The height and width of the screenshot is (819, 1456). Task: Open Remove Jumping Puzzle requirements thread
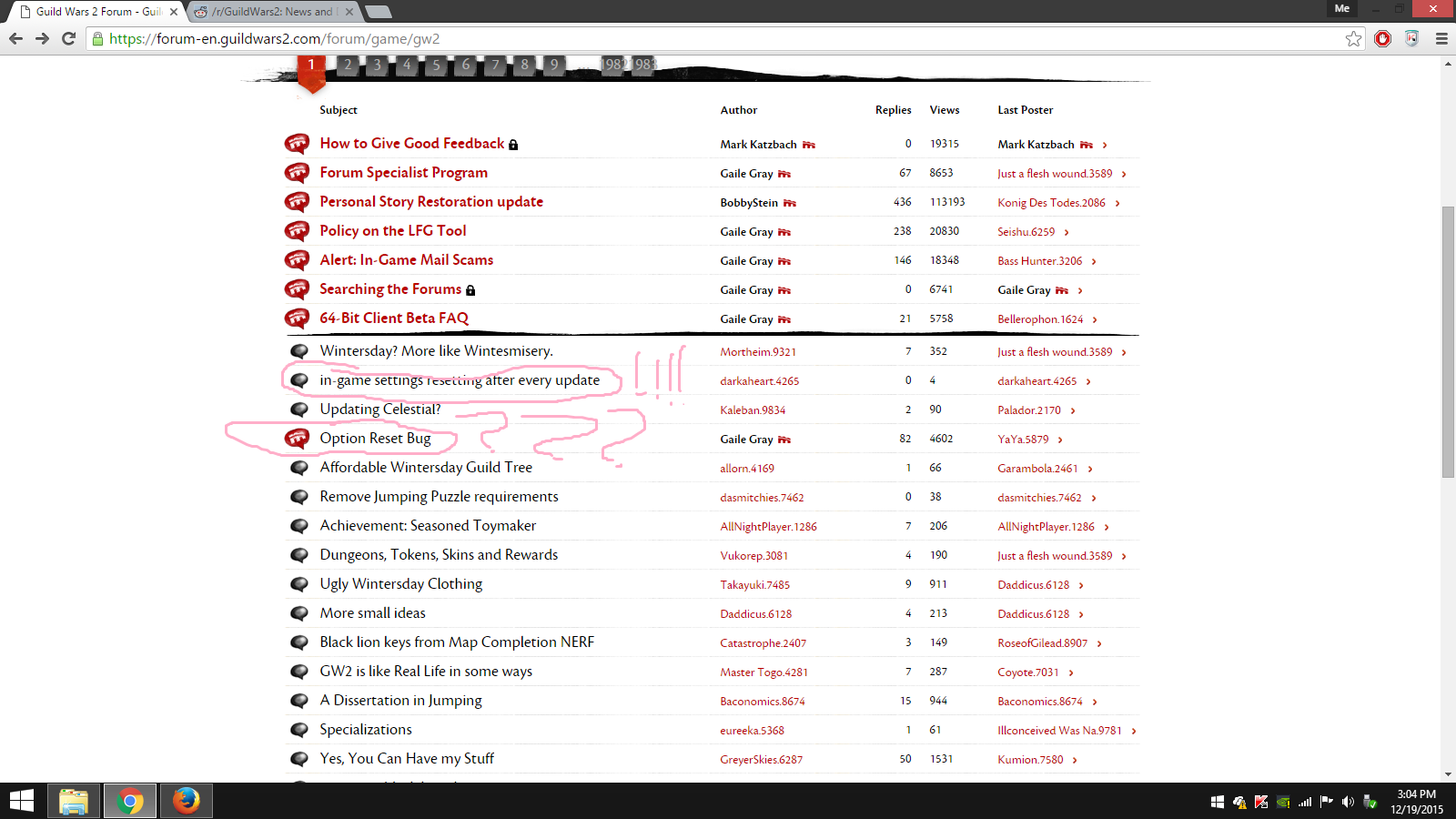(x=439, y=497)
